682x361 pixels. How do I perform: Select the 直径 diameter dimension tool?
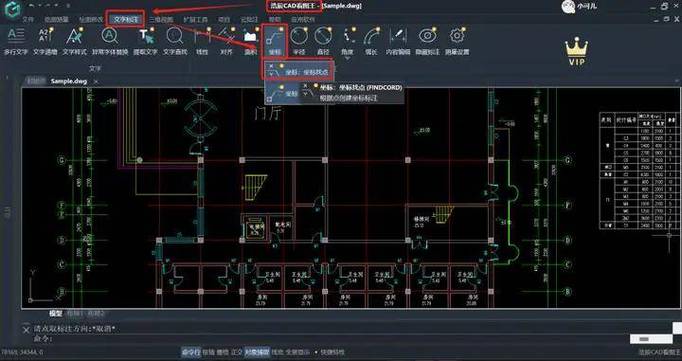pyautogui.click(x=323, y=41)
